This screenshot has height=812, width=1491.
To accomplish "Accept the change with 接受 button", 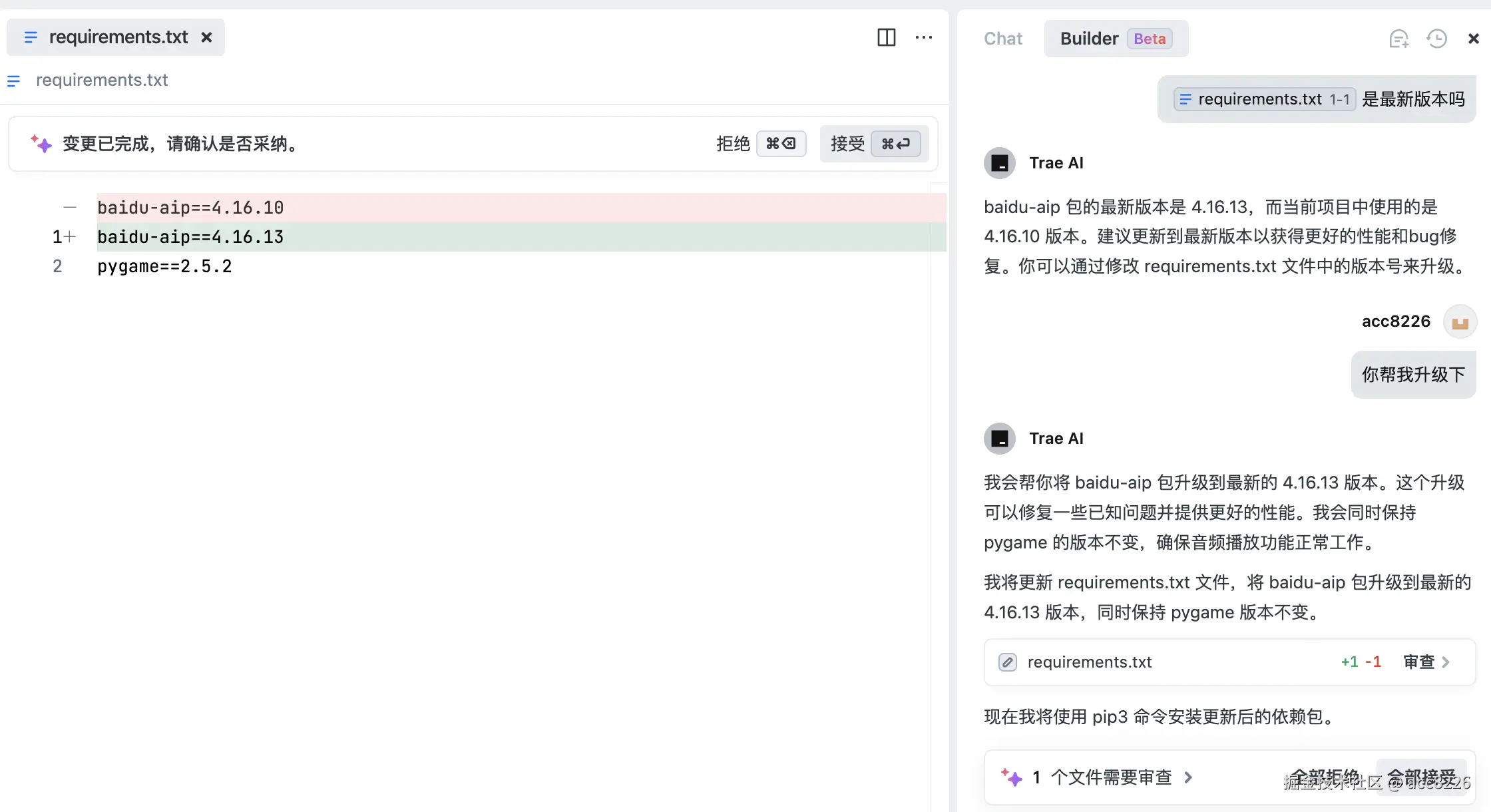I will (873, 144).
